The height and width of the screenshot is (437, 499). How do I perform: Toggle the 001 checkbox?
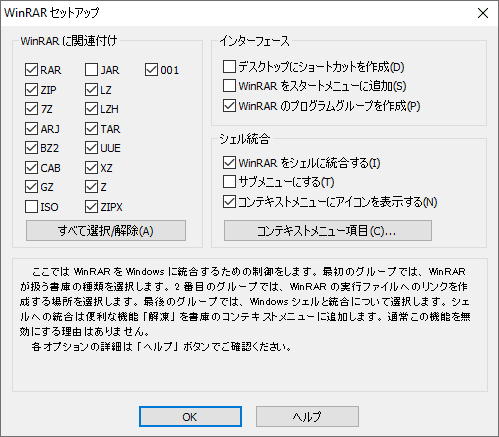click(151, 70)
